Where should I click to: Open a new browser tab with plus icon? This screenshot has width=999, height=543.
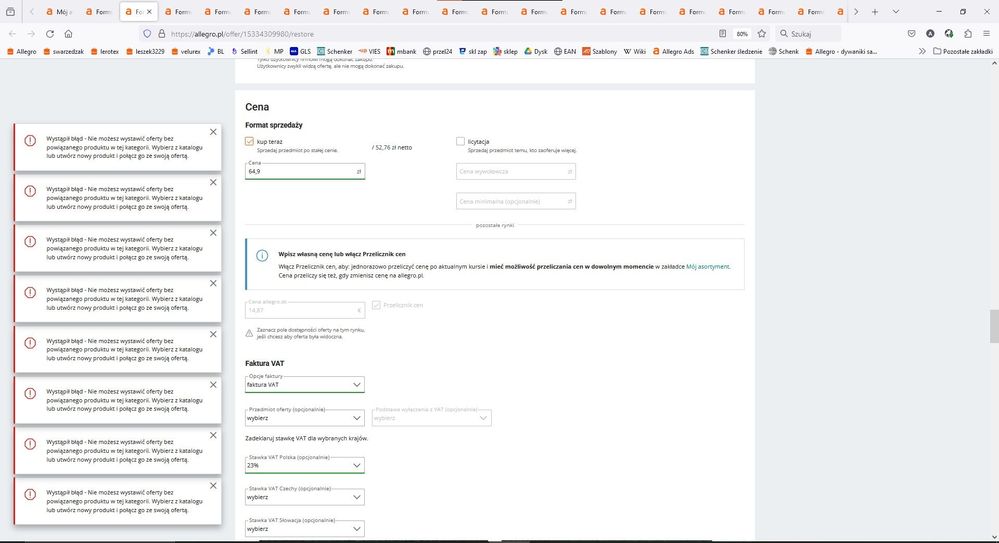(x=875, y=12)
